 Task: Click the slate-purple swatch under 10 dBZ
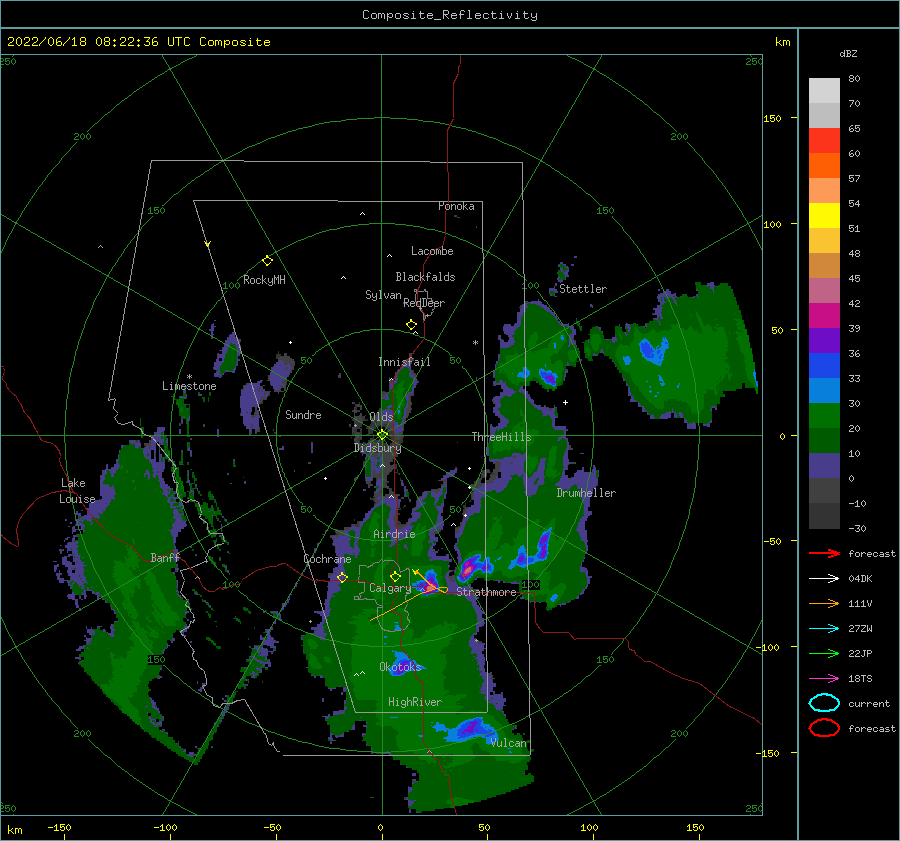pyautogui.click(x=824, y=466)
